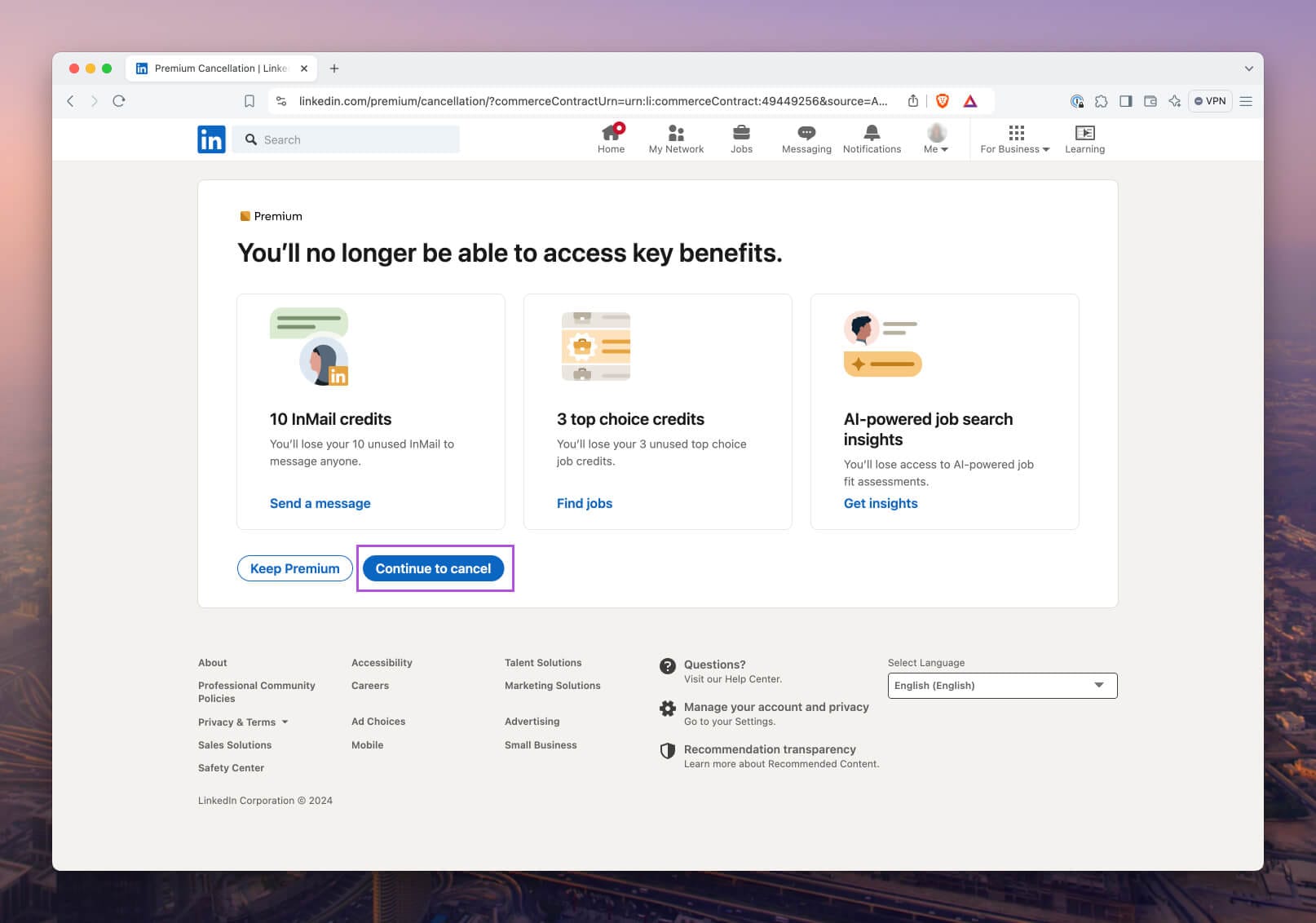Viewport: 1316px width, 923px height.
Task: Click the browser address bar URL
Action: [x=593, y=101]
